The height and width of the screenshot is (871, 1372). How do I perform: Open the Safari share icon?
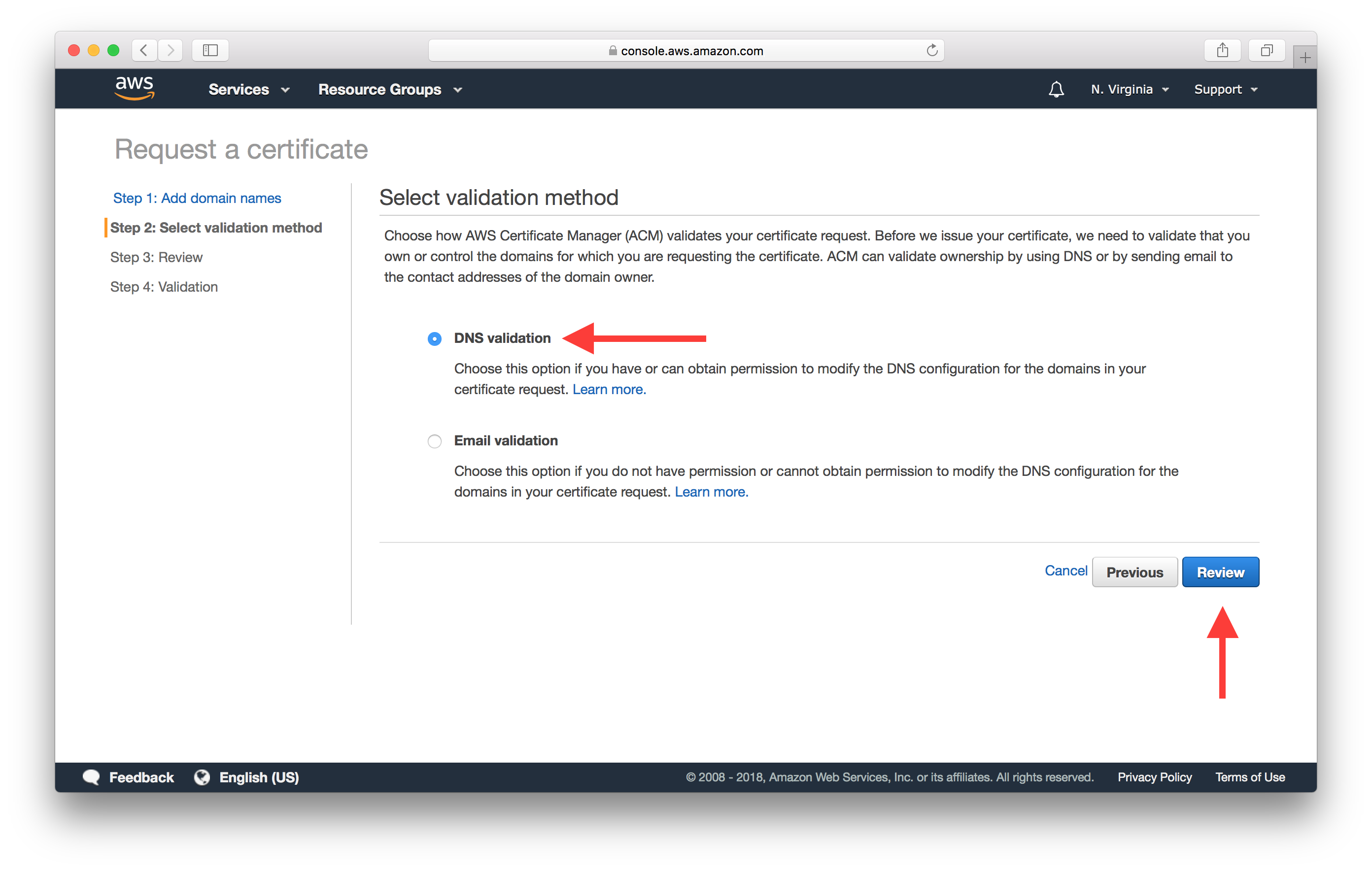1222,50
